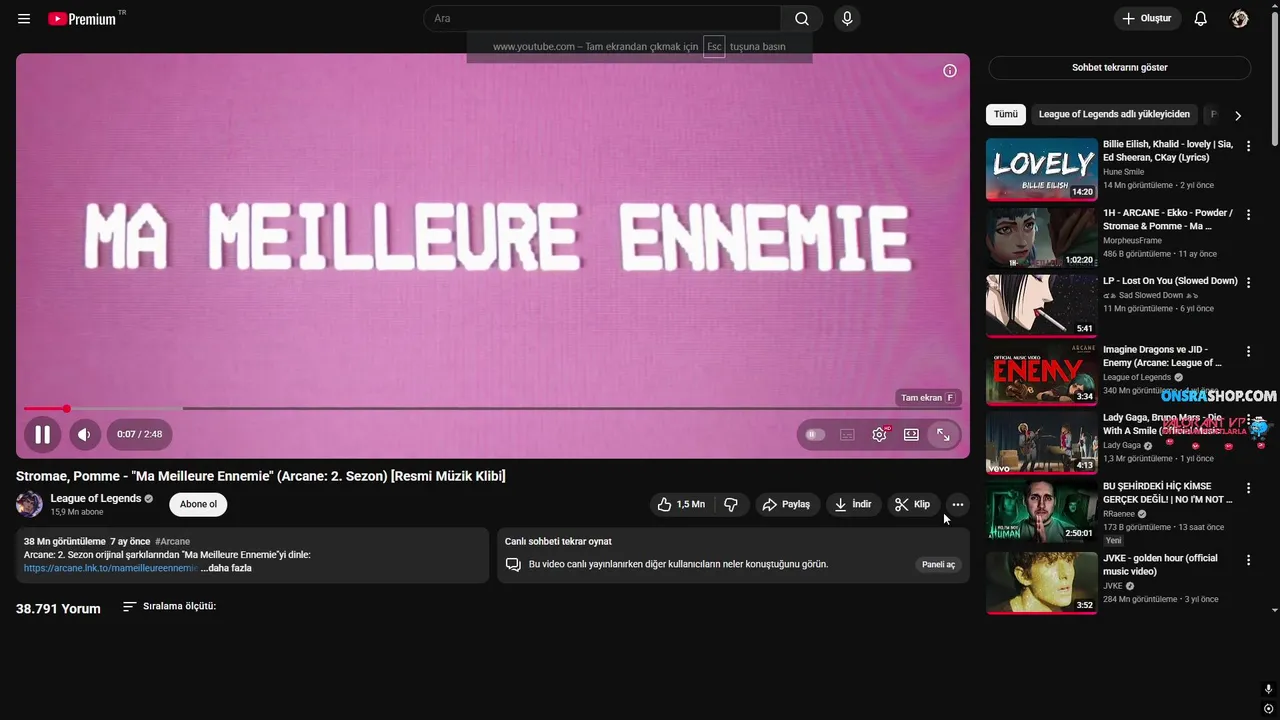1280x720 pixels.
Task: Subscribe with Abone ol button
Action: [x=198, y=505]
